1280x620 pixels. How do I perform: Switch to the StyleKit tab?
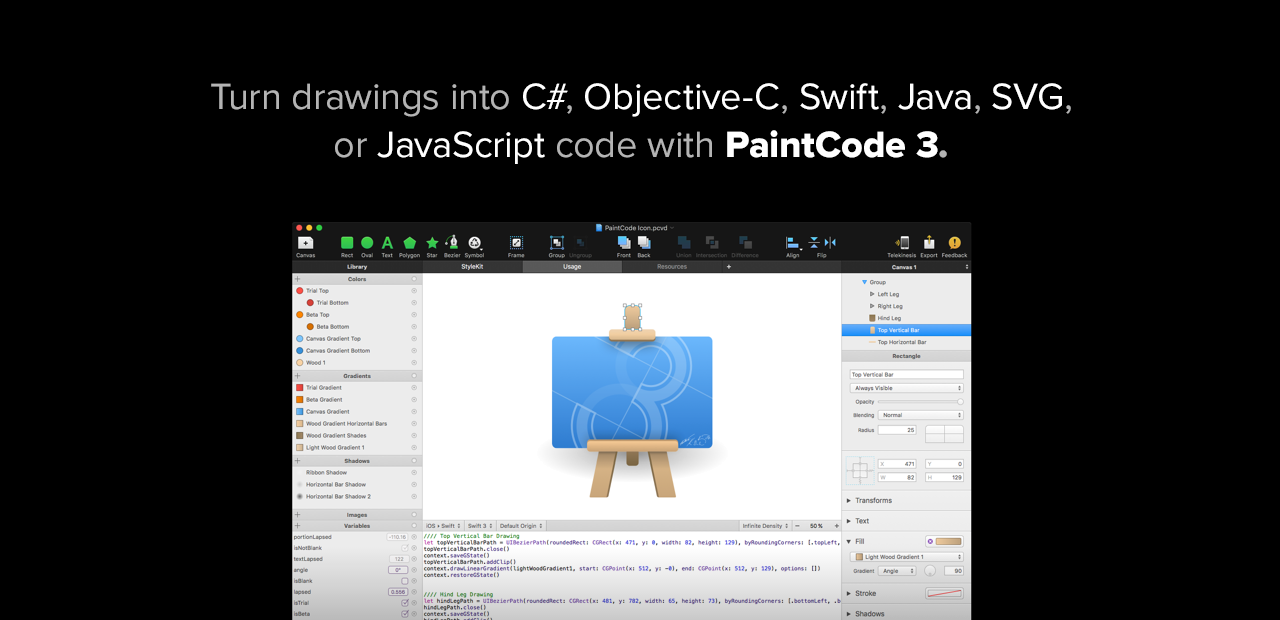pyautogui.click(x=472, y=267)
